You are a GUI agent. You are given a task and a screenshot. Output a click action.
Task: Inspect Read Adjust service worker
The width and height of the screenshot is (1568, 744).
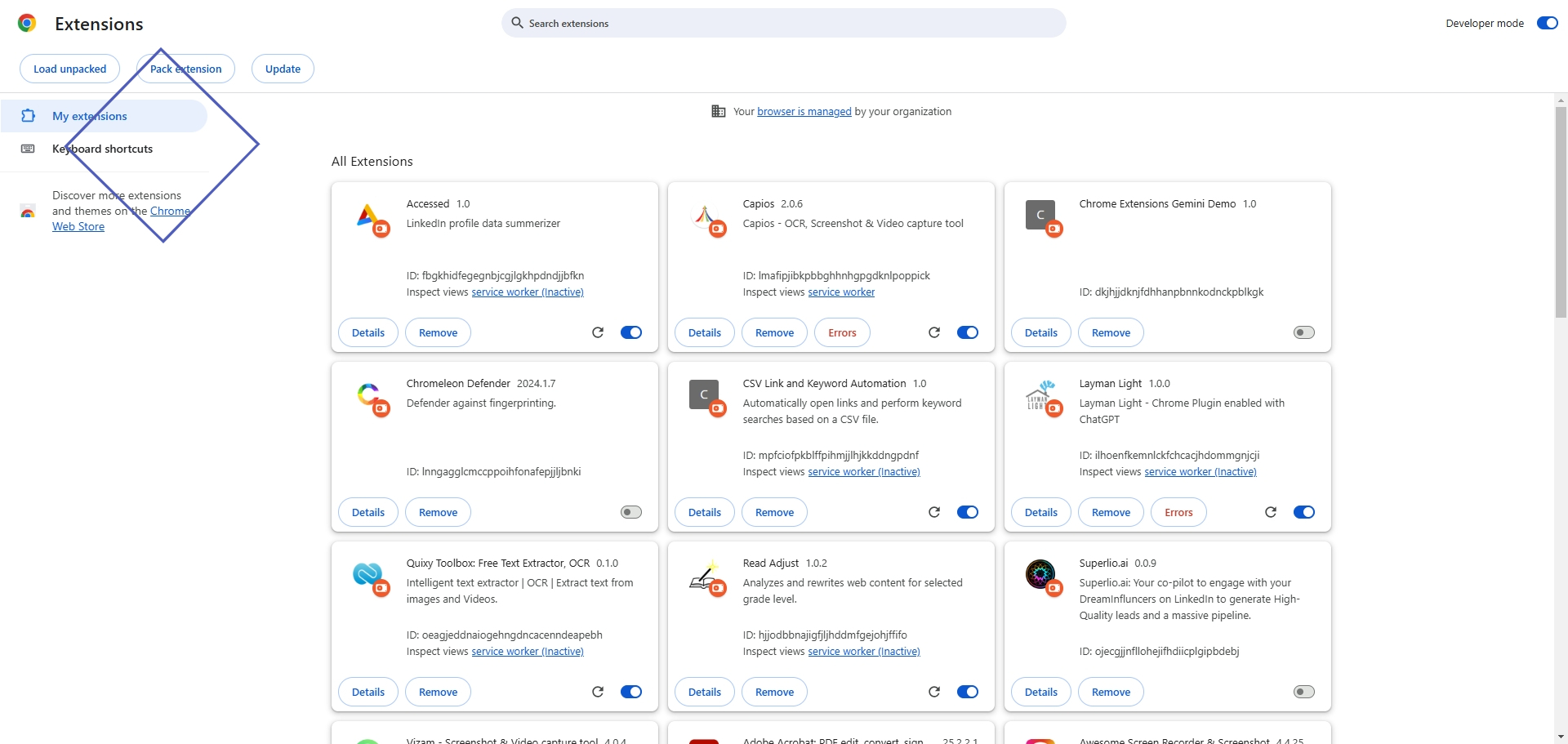(864, 651)
